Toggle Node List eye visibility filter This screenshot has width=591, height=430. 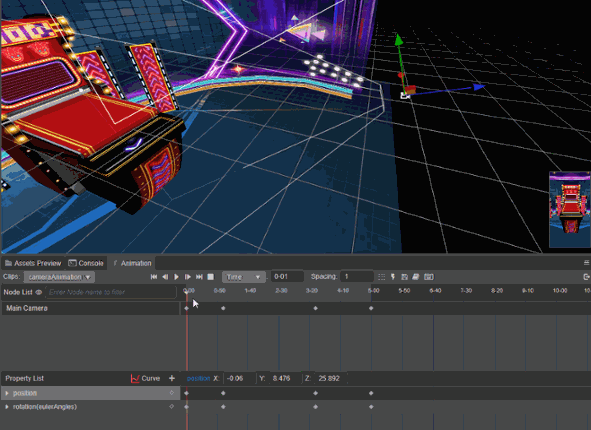click(38, 292)
